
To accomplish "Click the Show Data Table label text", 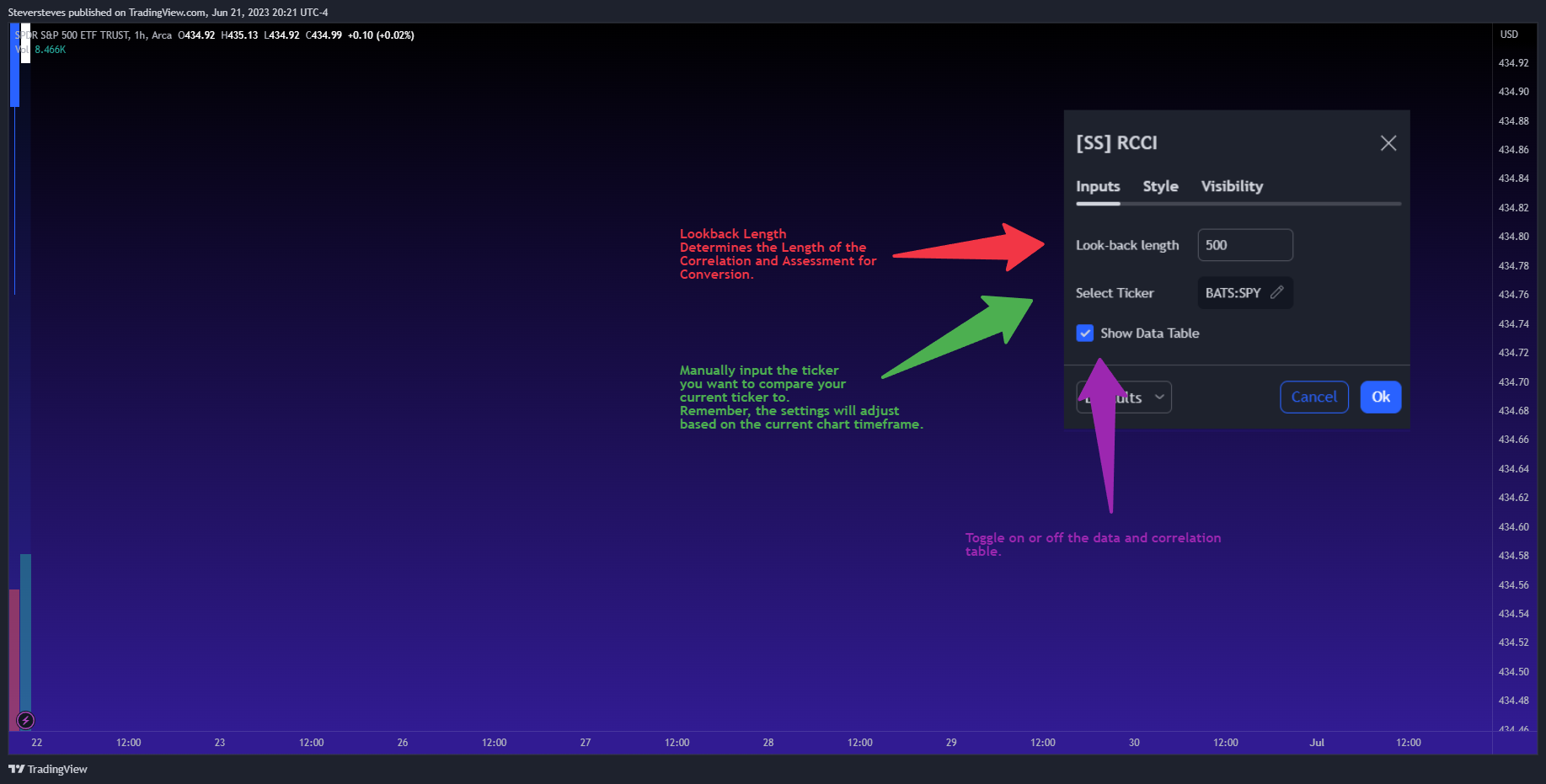I will tap(1150, 333).
